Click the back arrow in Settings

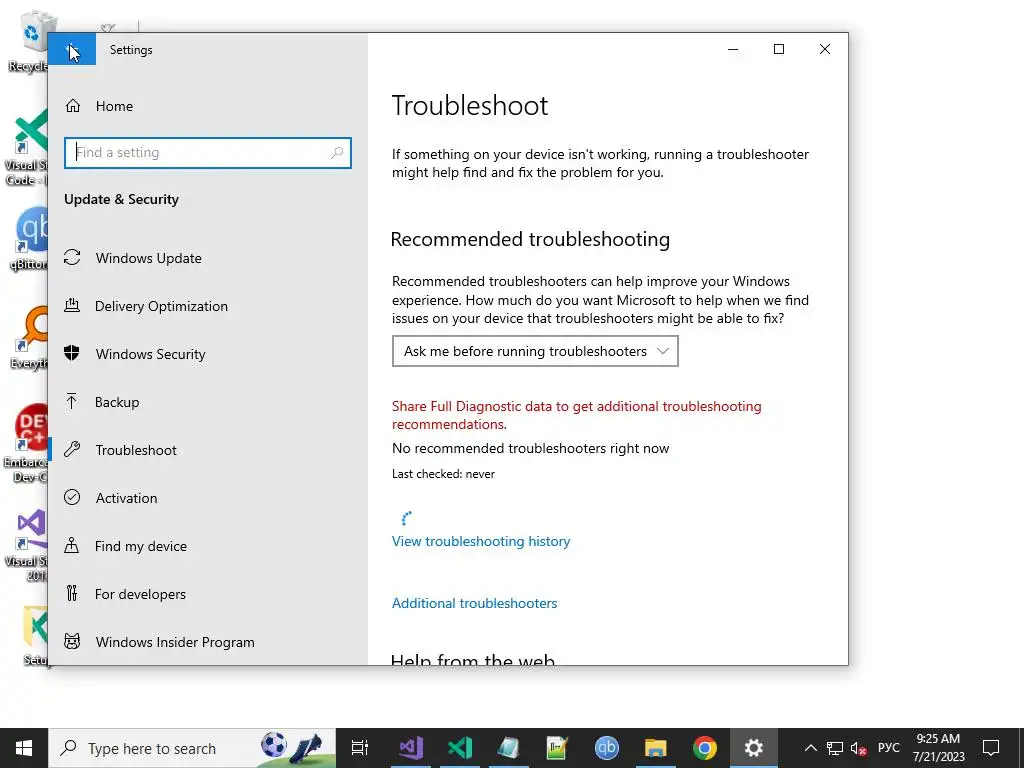pos(72,49)
